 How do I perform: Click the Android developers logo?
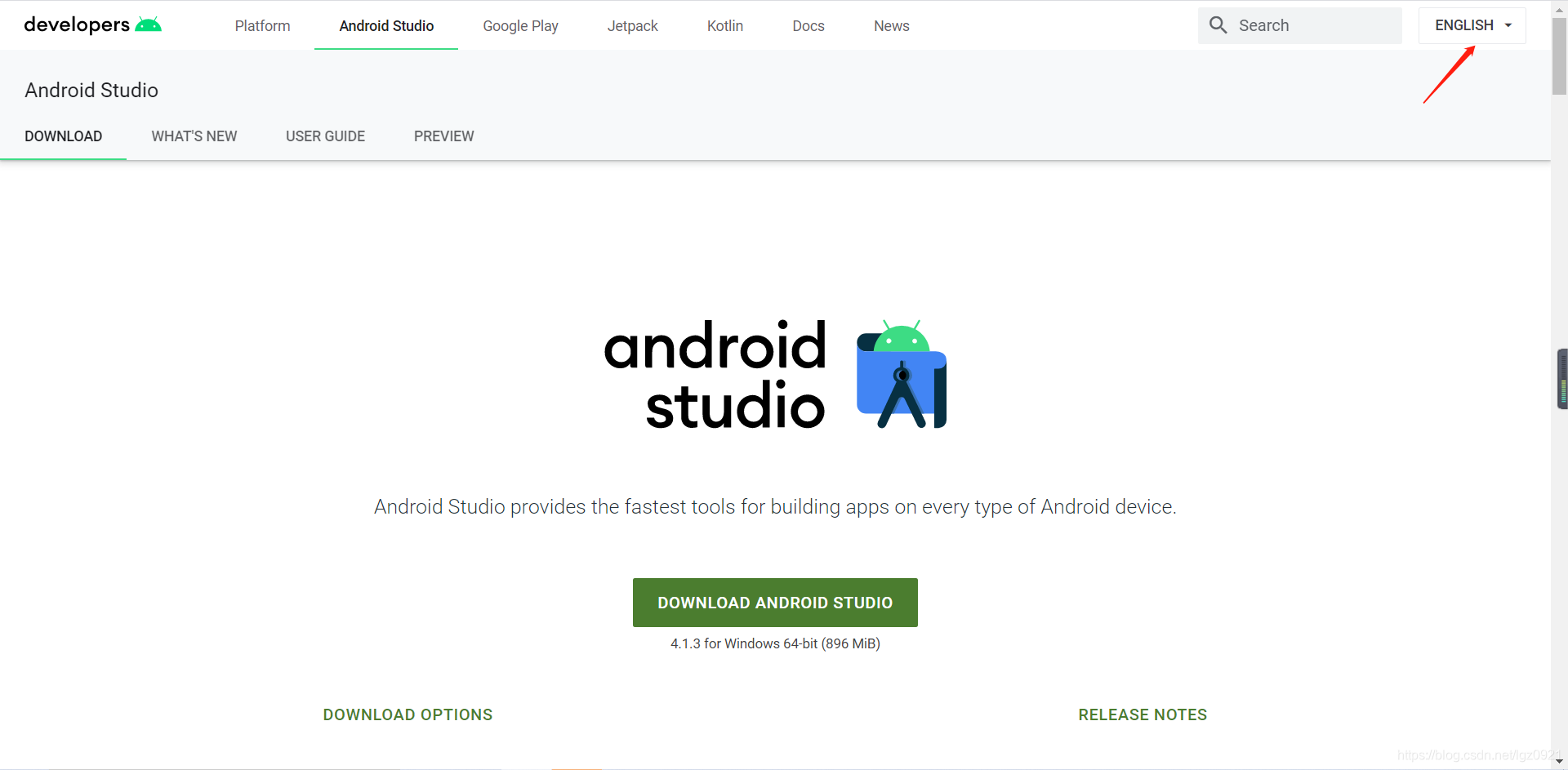click(x=92, y=24)
